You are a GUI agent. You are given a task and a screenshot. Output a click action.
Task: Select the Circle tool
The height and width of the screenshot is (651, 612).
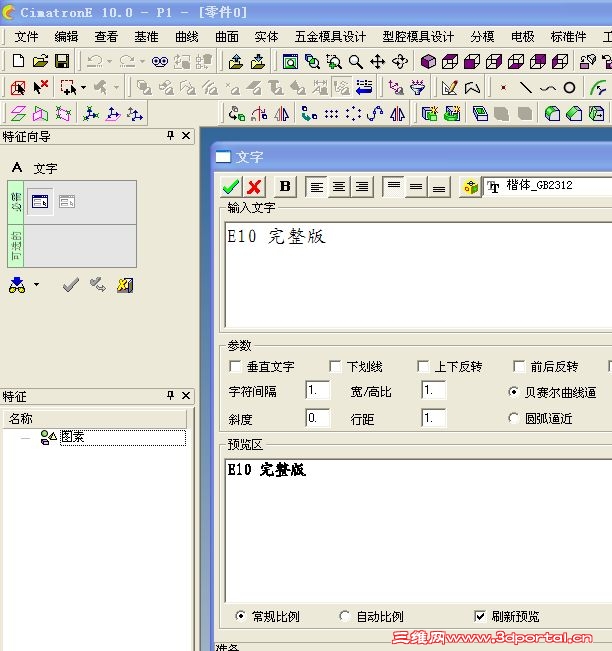570,88
